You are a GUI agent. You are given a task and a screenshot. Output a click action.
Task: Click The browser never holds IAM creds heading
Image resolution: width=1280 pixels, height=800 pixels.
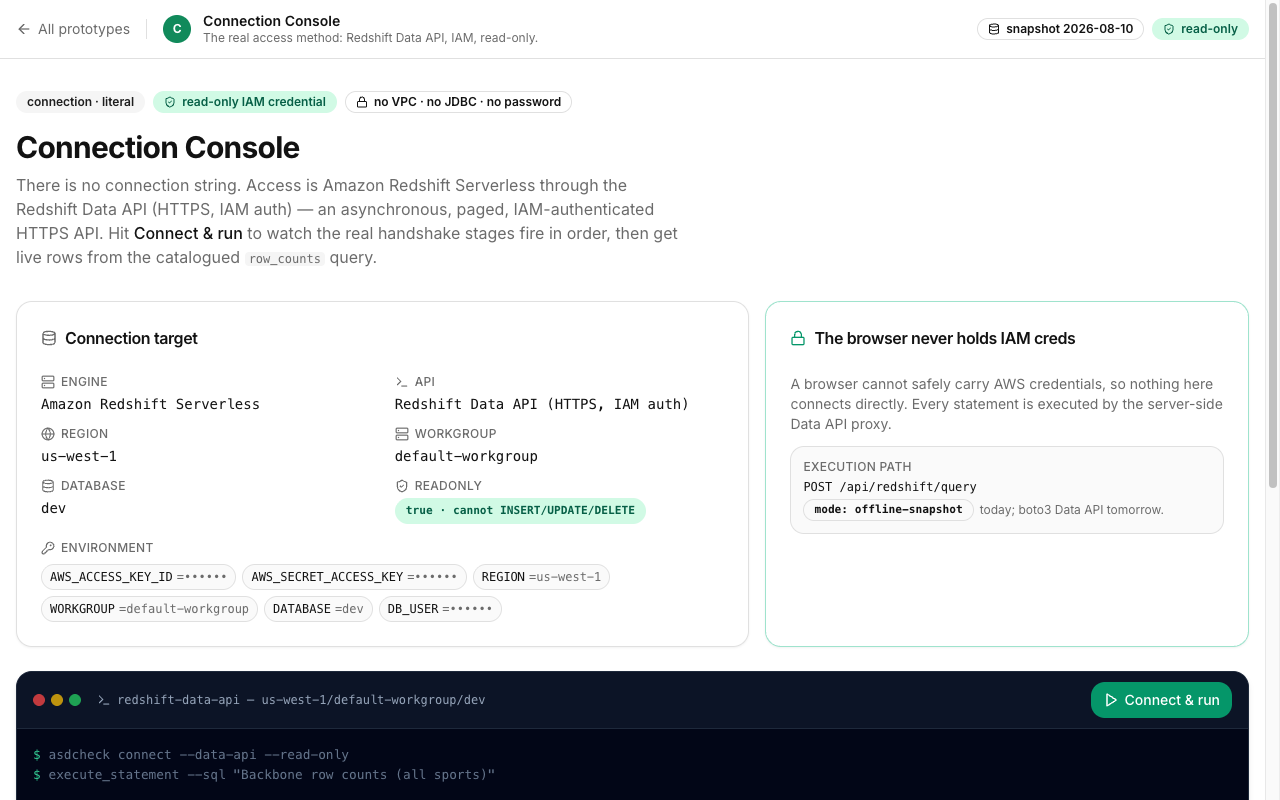pyautogui.click(x=945, y=339)
